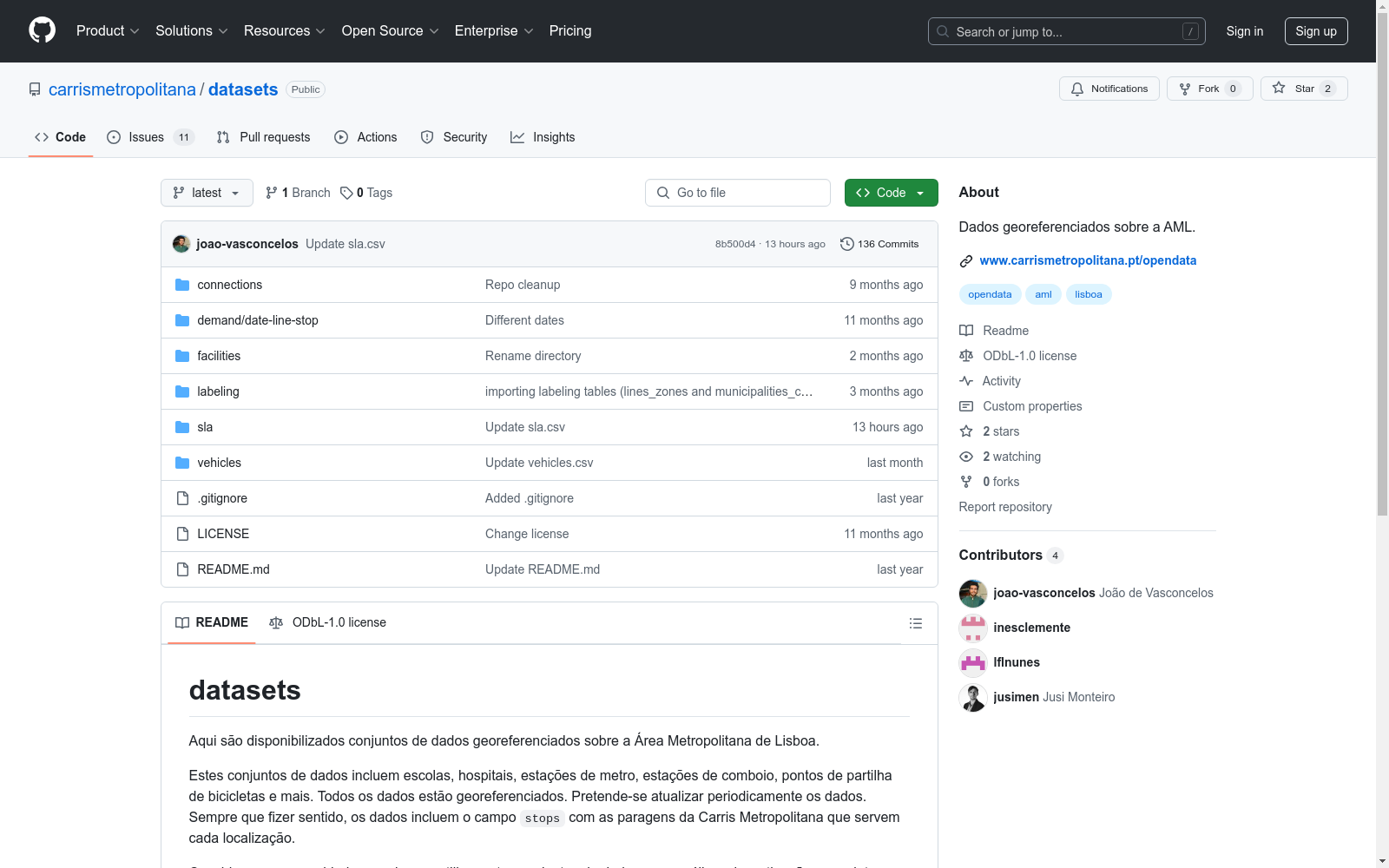Open the Actions tab
This screenshot has height=868, width=1389.
tap(365, 137)
